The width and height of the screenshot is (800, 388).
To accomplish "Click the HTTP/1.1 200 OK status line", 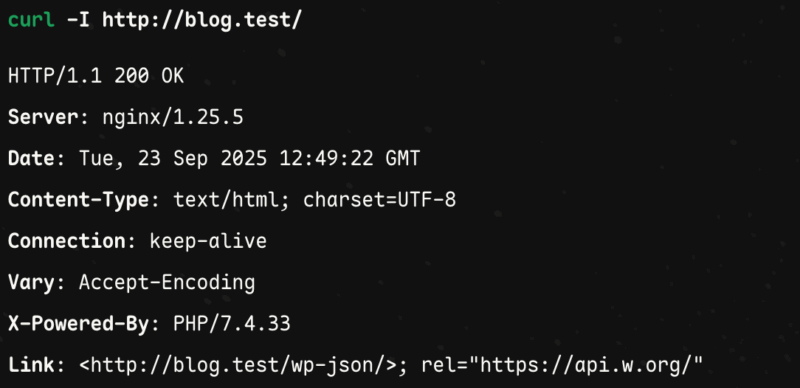I will pos(96,76).
